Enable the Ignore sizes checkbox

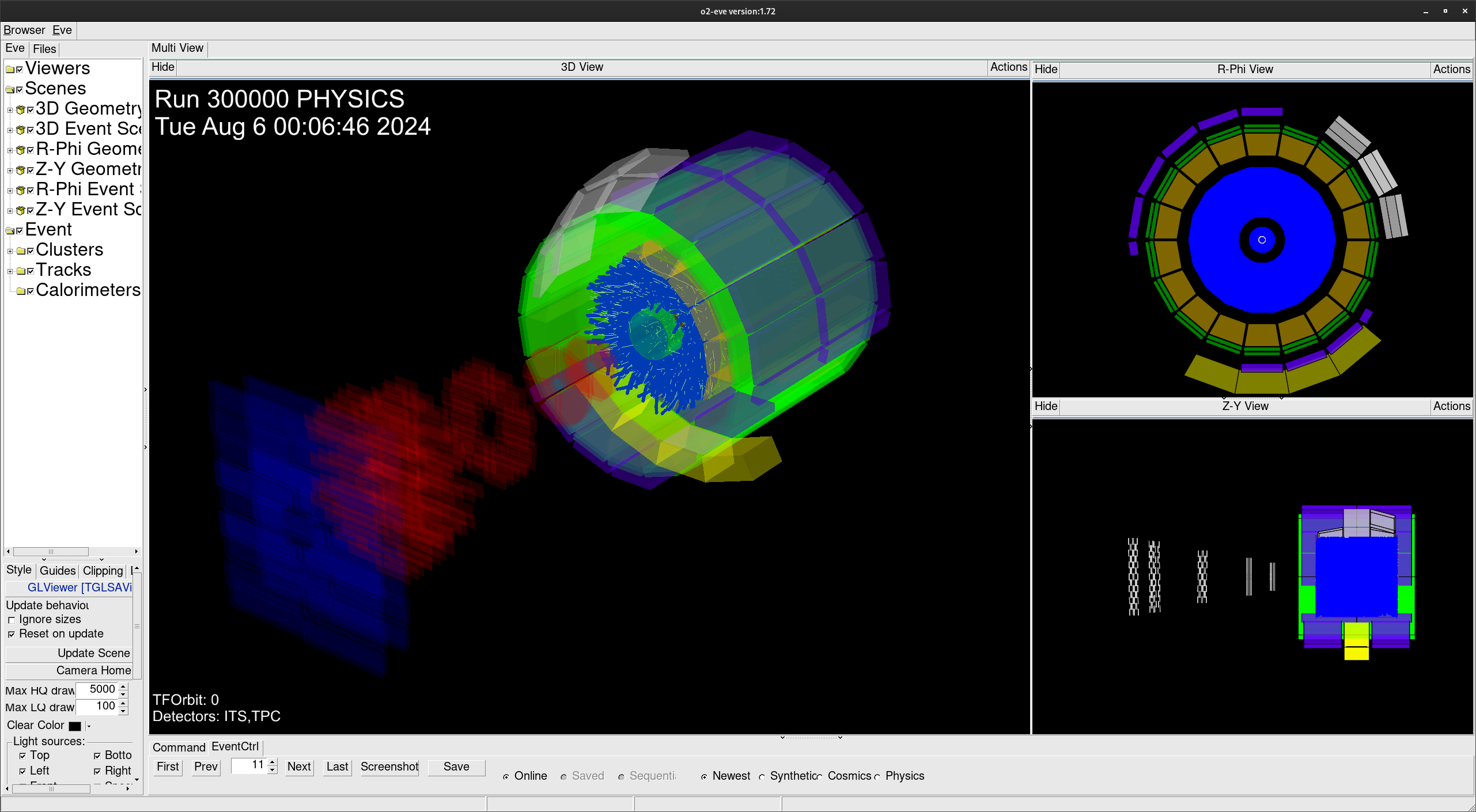12,620
